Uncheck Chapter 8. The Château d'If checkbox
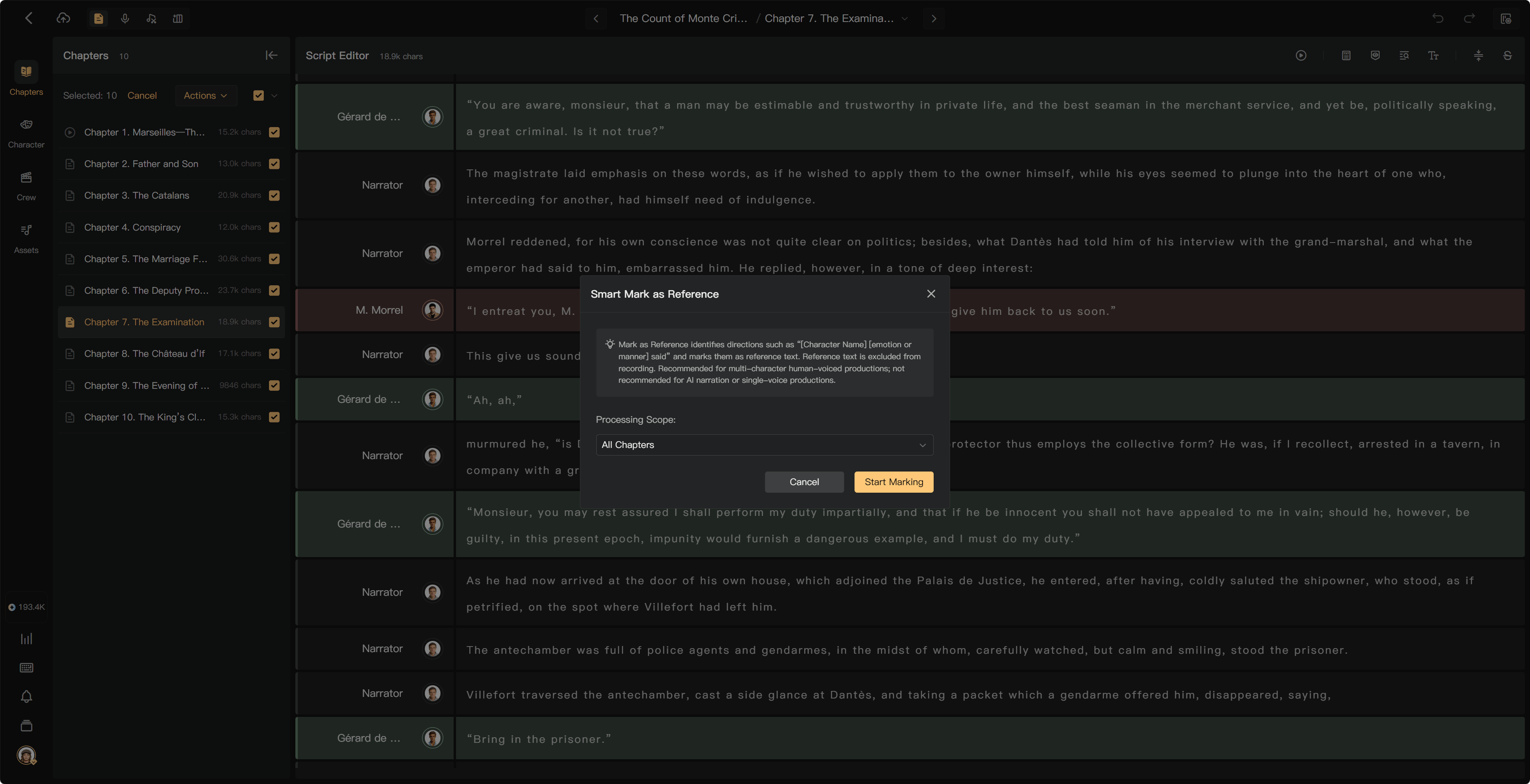 coord(275,353)
